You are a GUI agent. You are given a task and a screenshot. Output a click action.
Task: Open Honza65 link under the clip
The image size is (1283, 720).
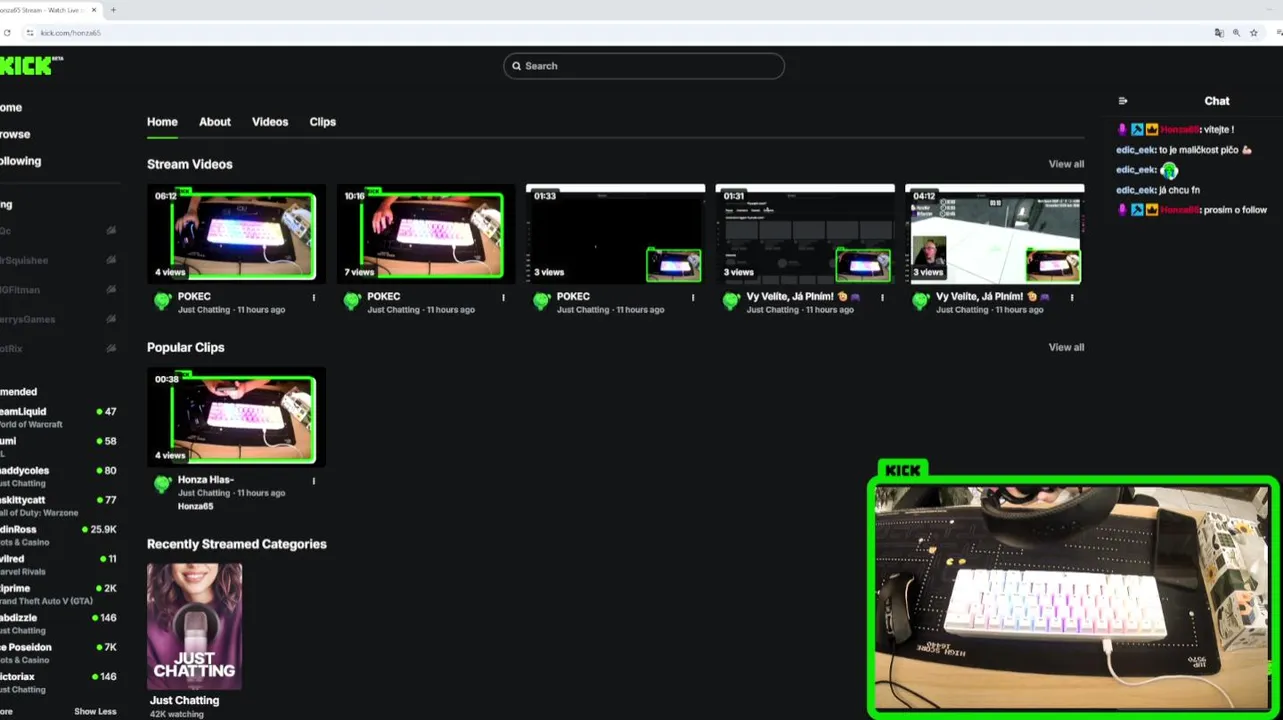click(196, 506)
